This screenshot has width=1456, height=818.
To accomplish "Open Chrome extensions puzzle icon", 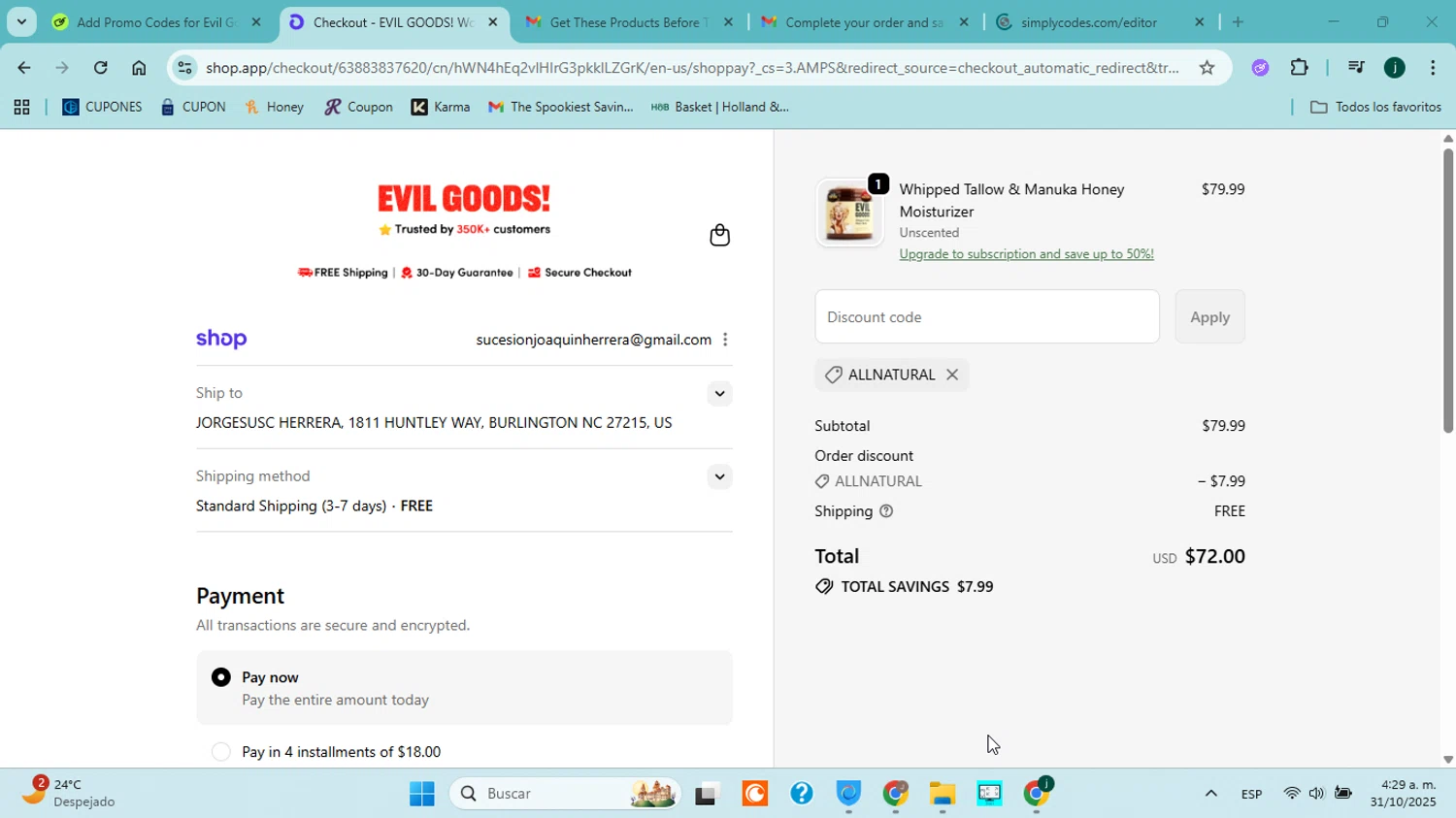I will [1300, 67].
